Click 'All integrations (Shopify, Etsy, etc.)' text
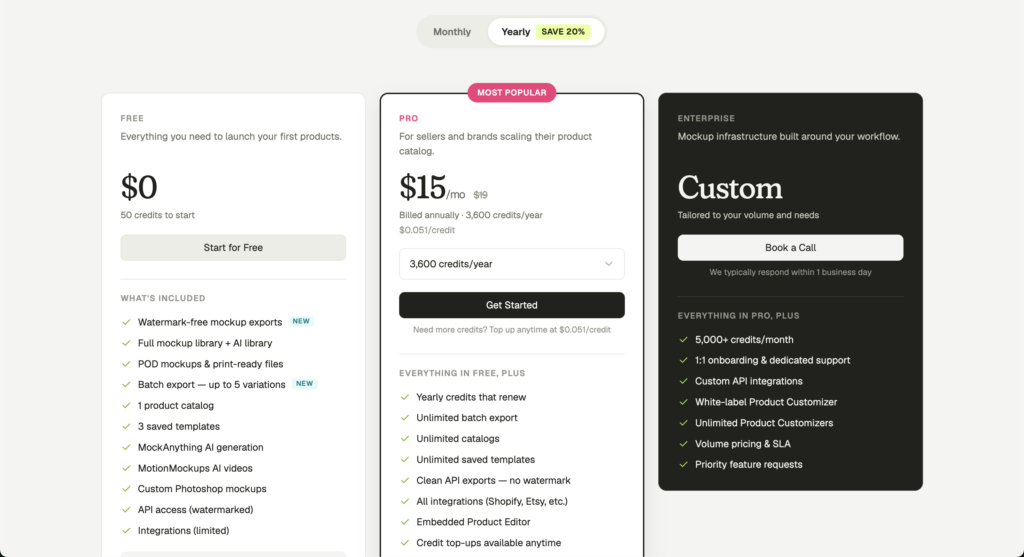1024x557 pixels. 492,501
